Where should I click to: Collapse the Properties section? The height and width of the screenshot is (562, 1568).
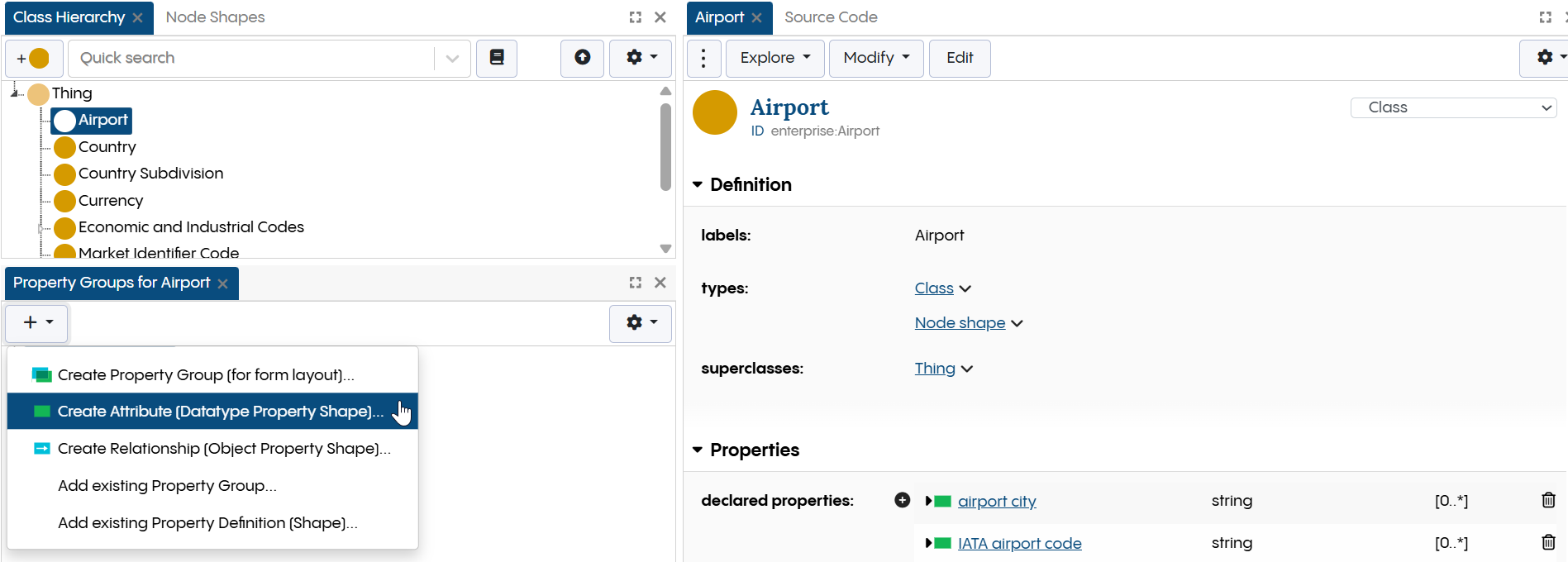pos(698,450)
